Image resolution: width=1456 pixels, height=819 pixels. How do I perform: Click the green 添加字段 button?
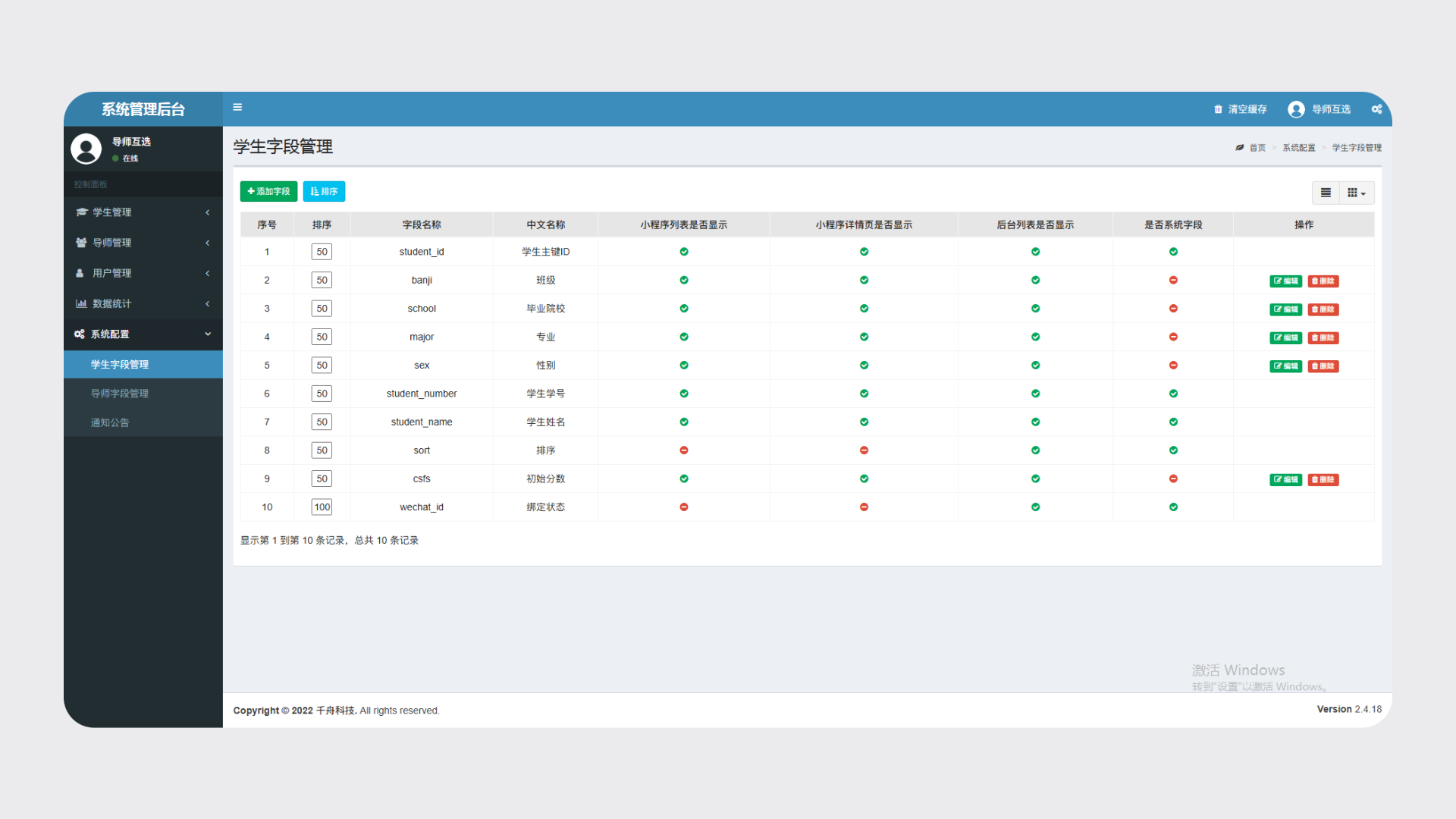point(268,191)
